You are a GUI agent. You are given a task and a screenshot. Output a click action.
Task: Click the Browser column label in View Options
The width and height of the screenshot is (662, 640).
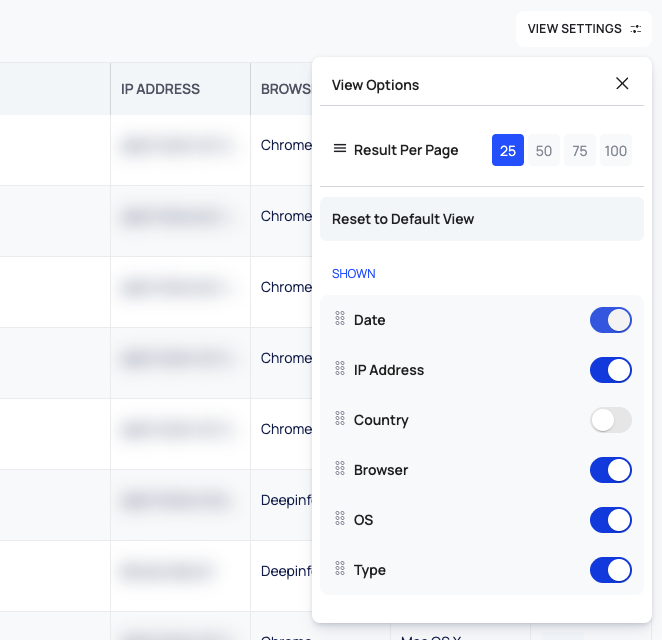point(381,470)
